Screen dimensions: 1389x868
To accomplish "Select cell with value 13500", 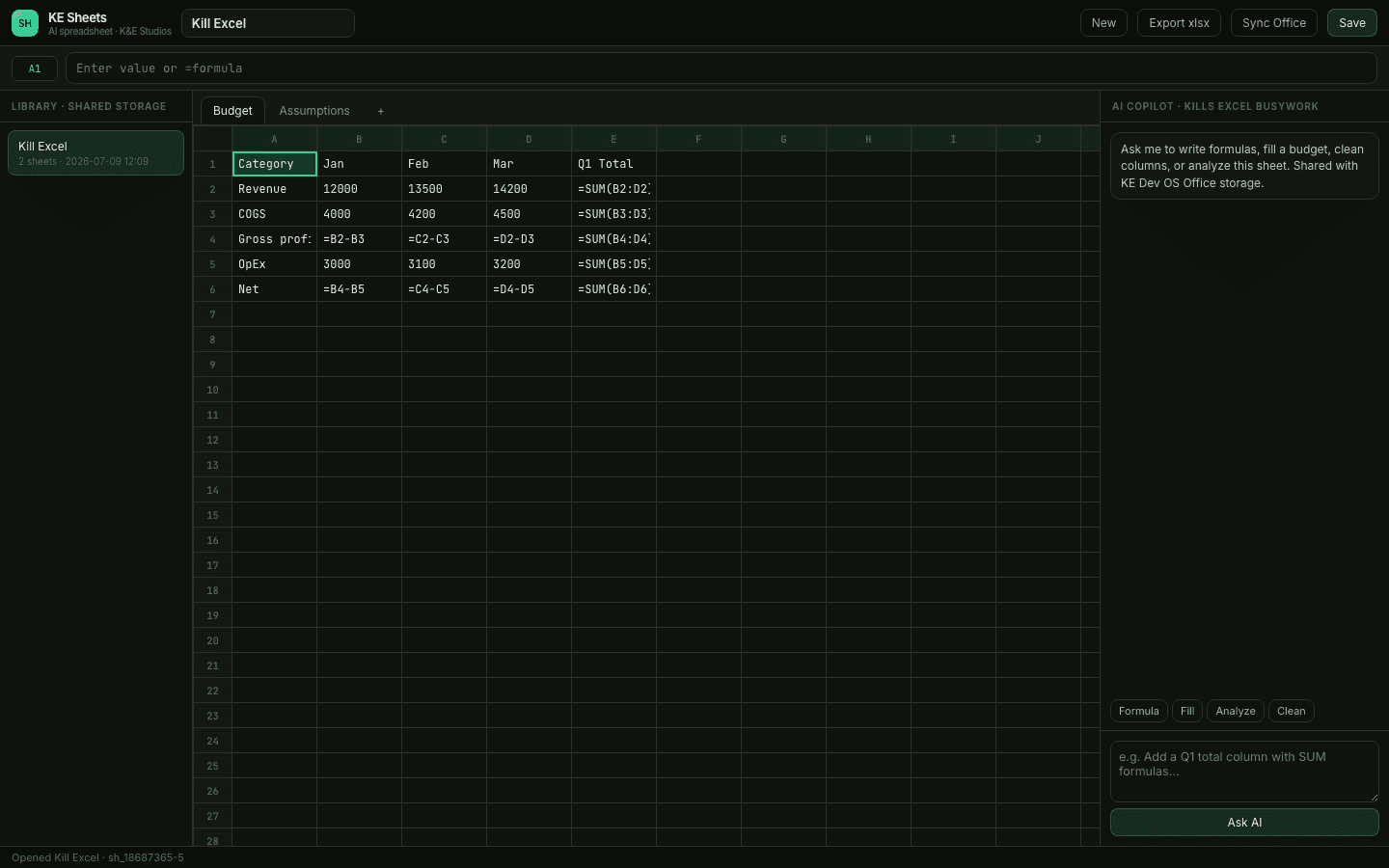I will (444, 189).
